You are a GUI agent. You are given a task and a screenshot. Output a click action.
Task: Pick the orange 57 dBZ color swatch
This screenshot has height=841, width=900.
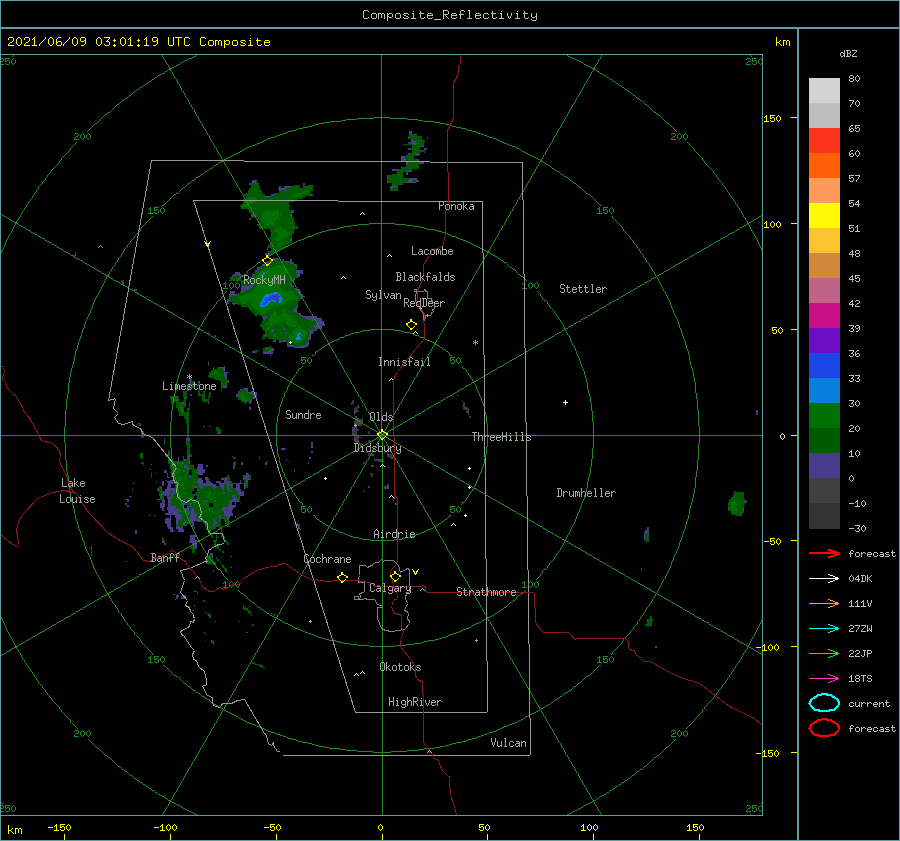(x=824, y=166)
